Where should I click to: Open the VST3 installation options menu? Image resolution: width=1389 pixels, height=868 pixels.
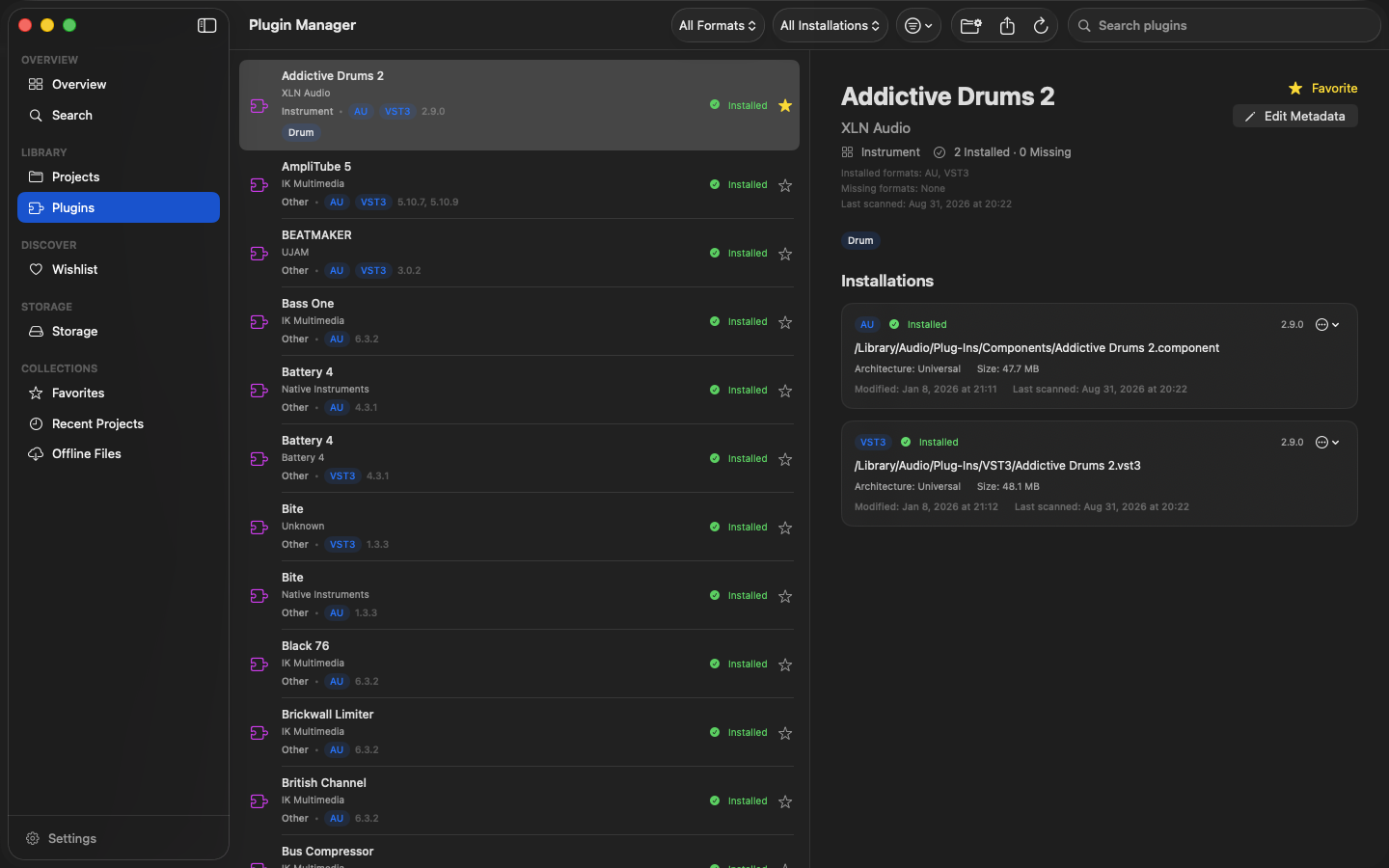(x=1327, y=443)
